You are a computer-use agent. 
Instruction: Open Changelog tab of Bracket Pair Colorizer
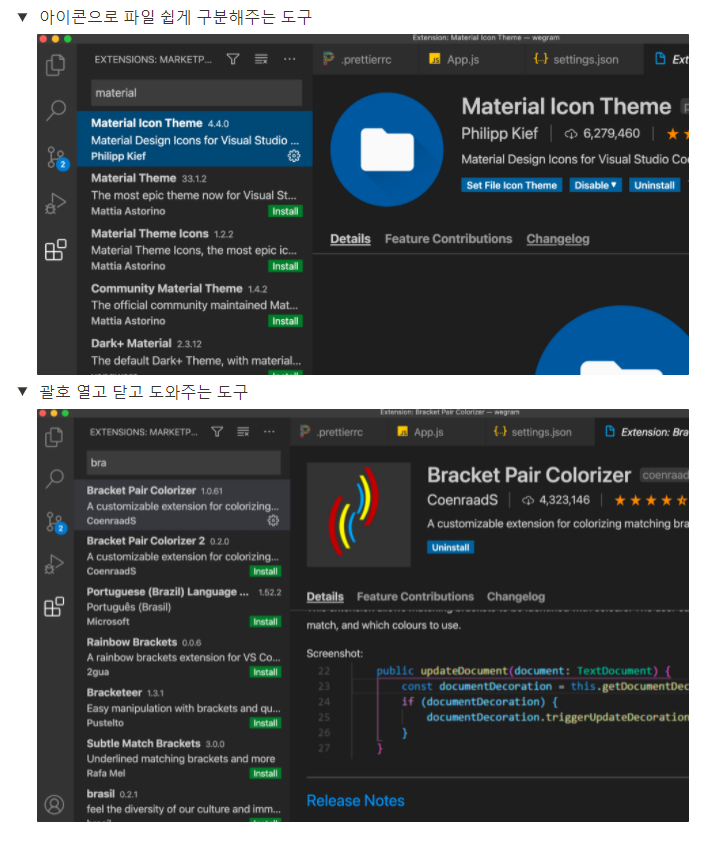516,596
